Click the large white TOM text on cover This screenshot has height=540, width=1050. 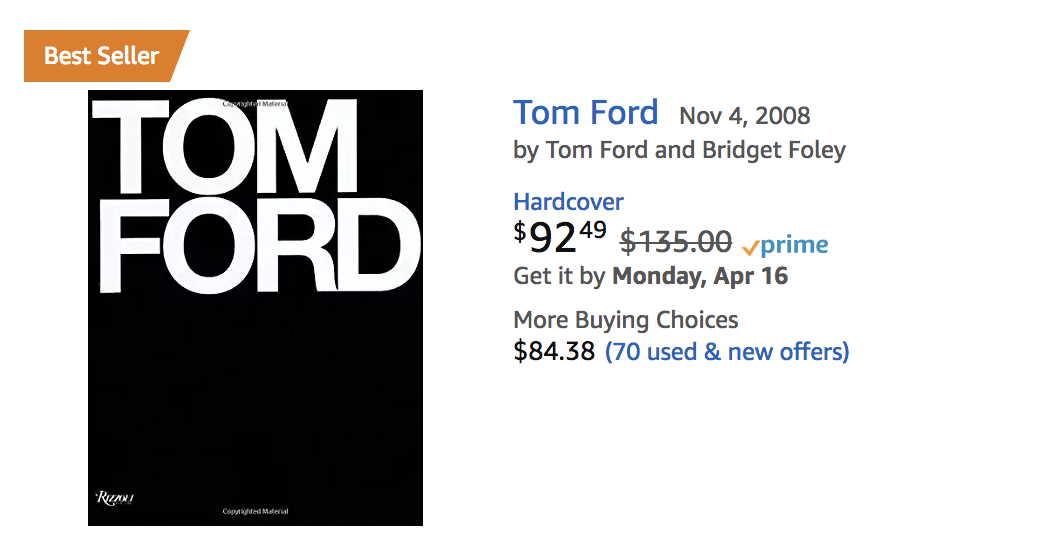[x=225, y=147]
